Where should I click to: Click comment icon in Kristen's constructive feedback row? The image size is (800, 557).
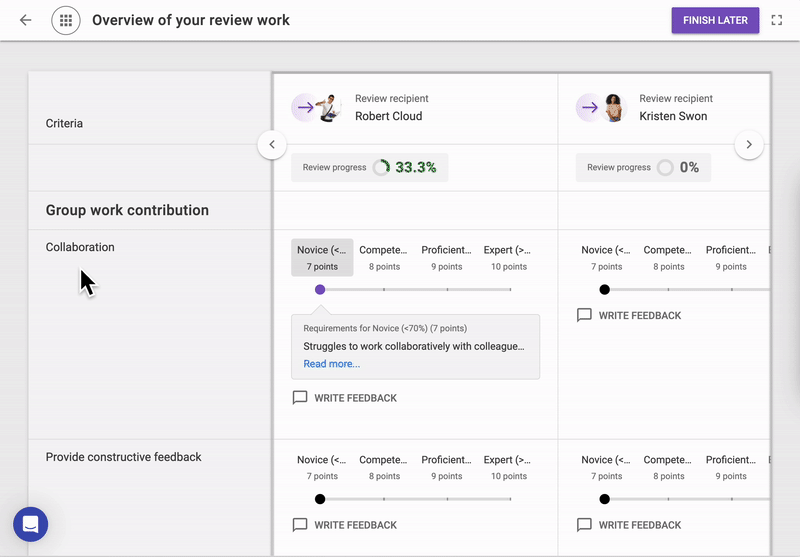pos(584,525)
